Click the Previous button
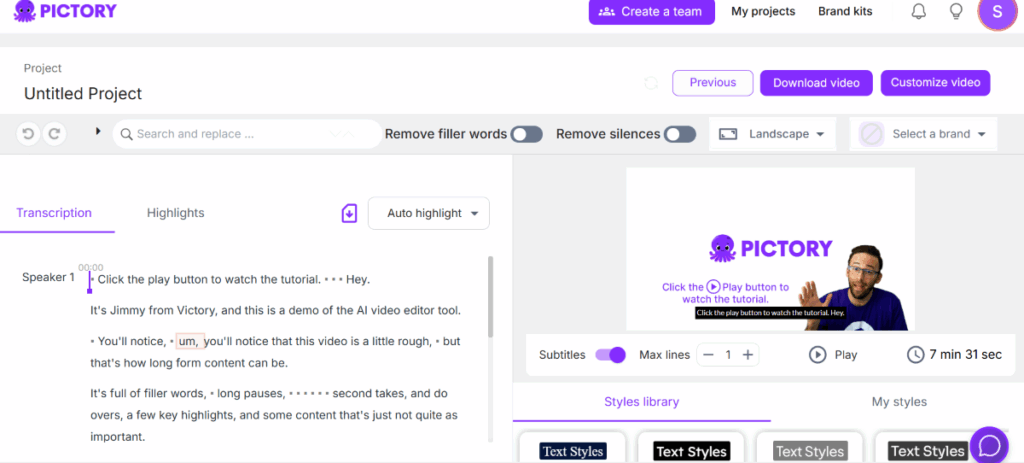Viewport: 1024px width, 463px height. [x=713, y=83]
